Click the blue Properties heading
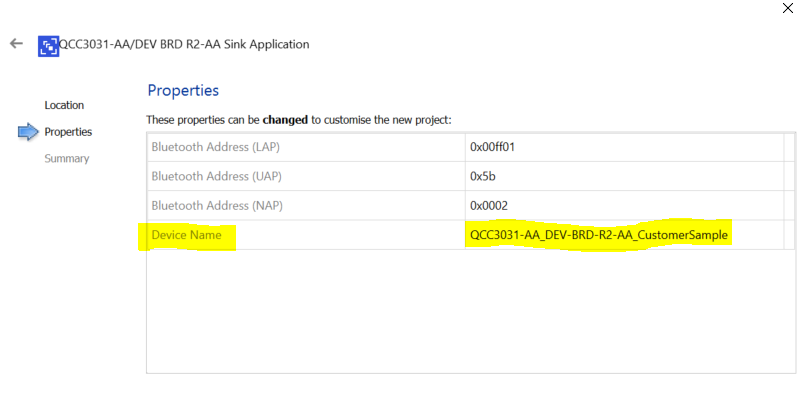Image resolution: width=797 pixels, height=399 pixels. [183, 90]
